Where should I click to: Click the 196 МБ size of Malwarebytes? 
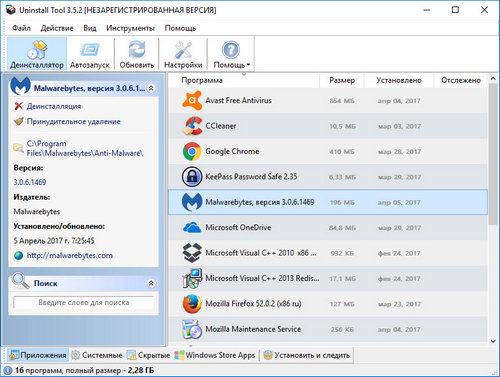342,202
